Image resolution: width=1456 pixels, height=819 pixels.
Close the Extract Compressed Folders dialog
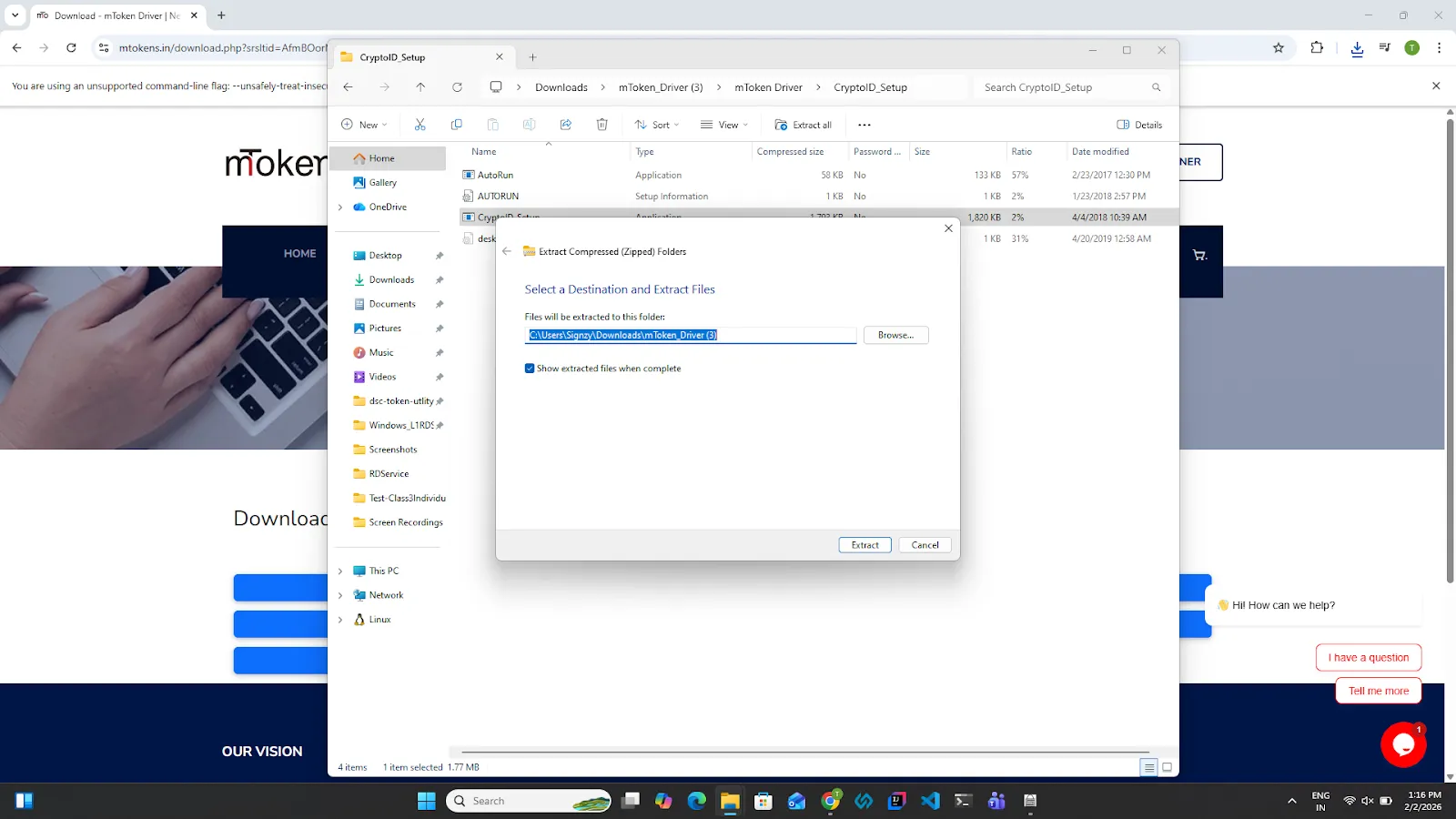click(x=948, y=228)
